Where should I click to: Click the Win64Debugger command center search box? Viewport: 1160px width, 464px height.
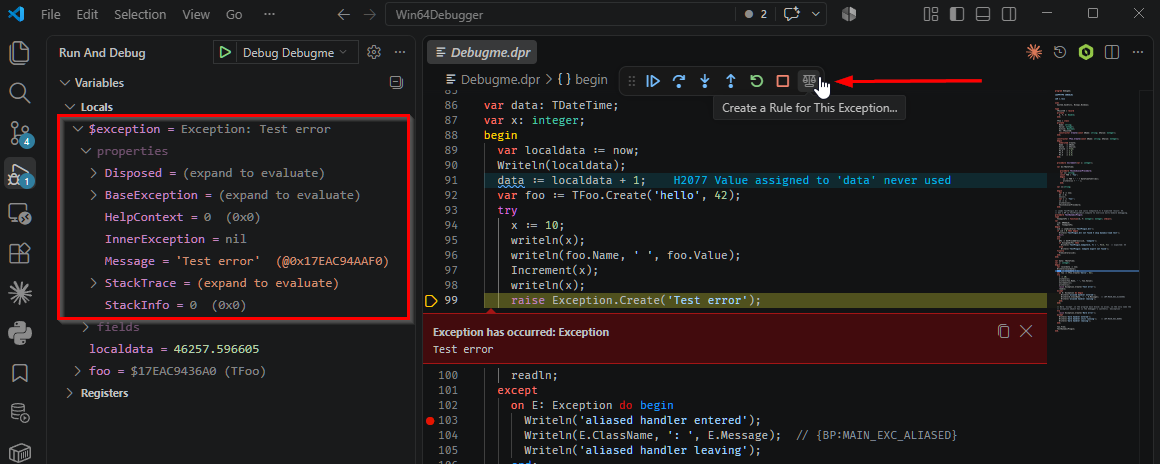(560, 14)
